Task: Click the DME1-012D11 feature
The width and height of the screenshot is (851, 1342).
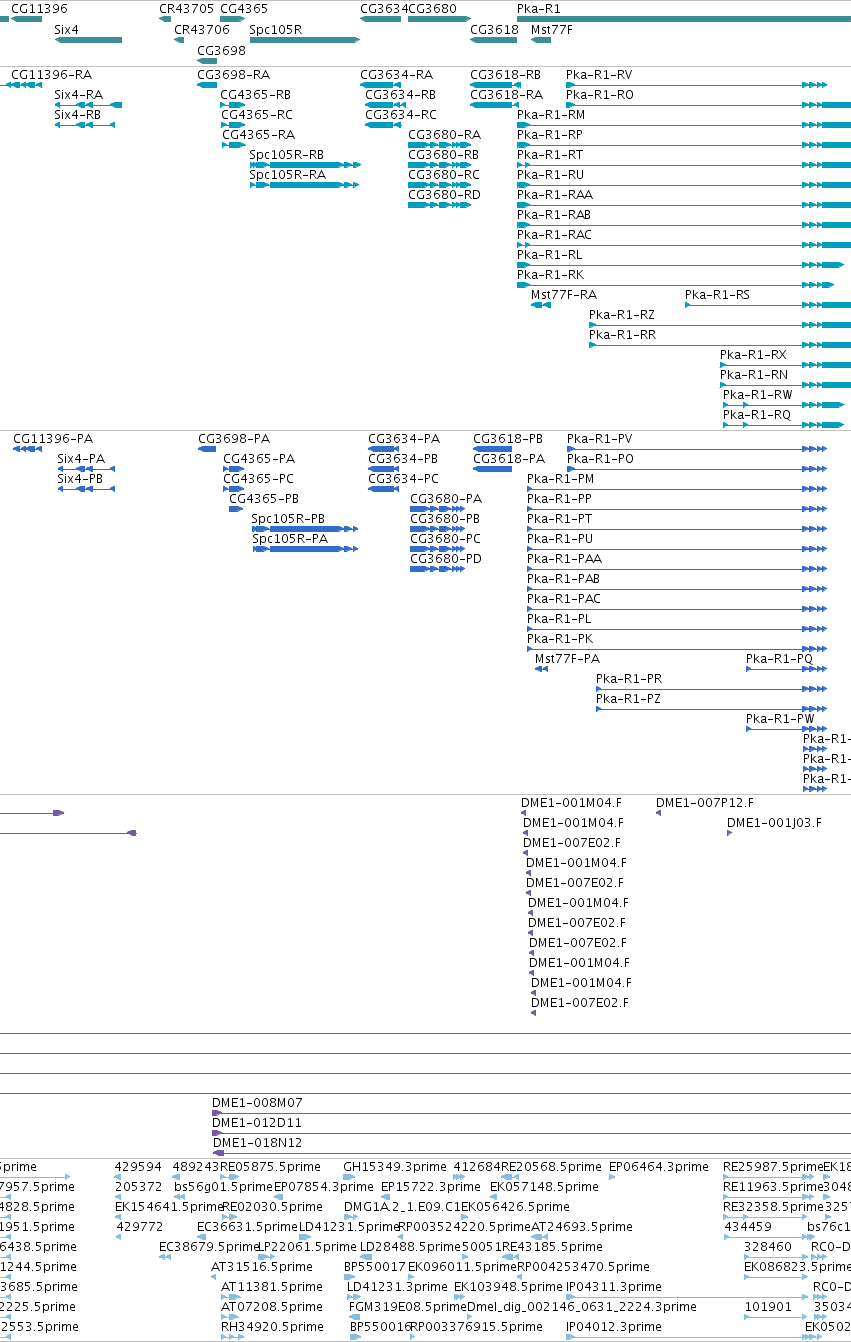Action: point(257,1123)
